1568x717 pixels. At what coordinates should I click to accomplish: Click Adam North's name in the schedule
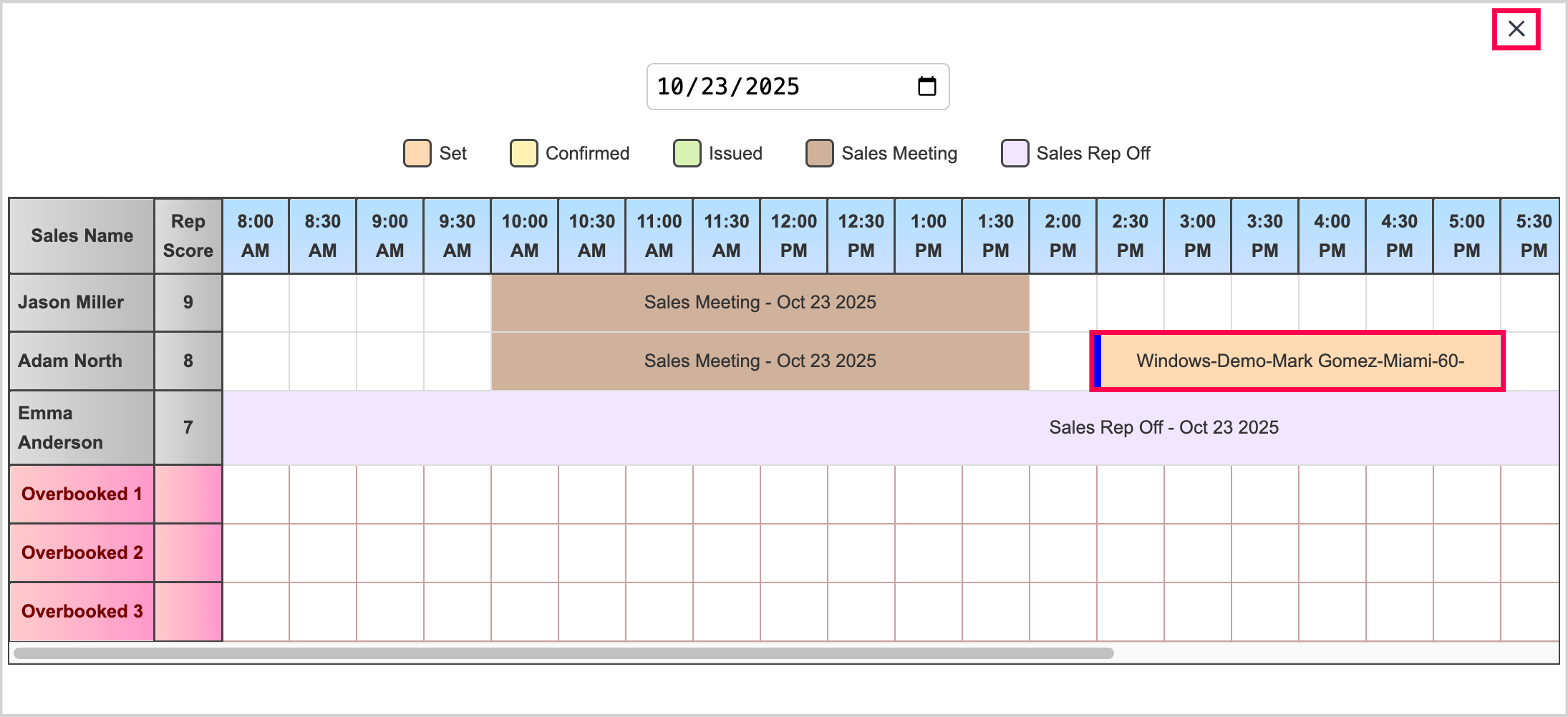tap(70, 361)
